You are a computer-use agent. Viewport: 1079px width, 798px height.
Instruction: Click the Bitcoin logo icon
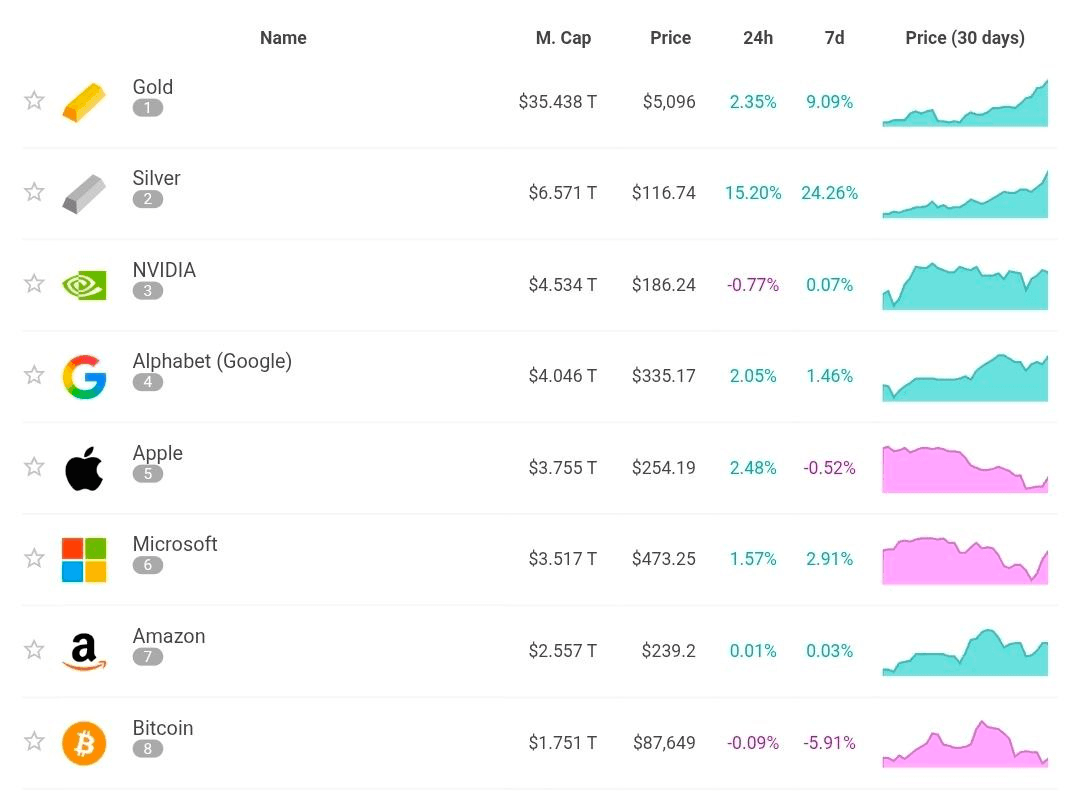84,743
